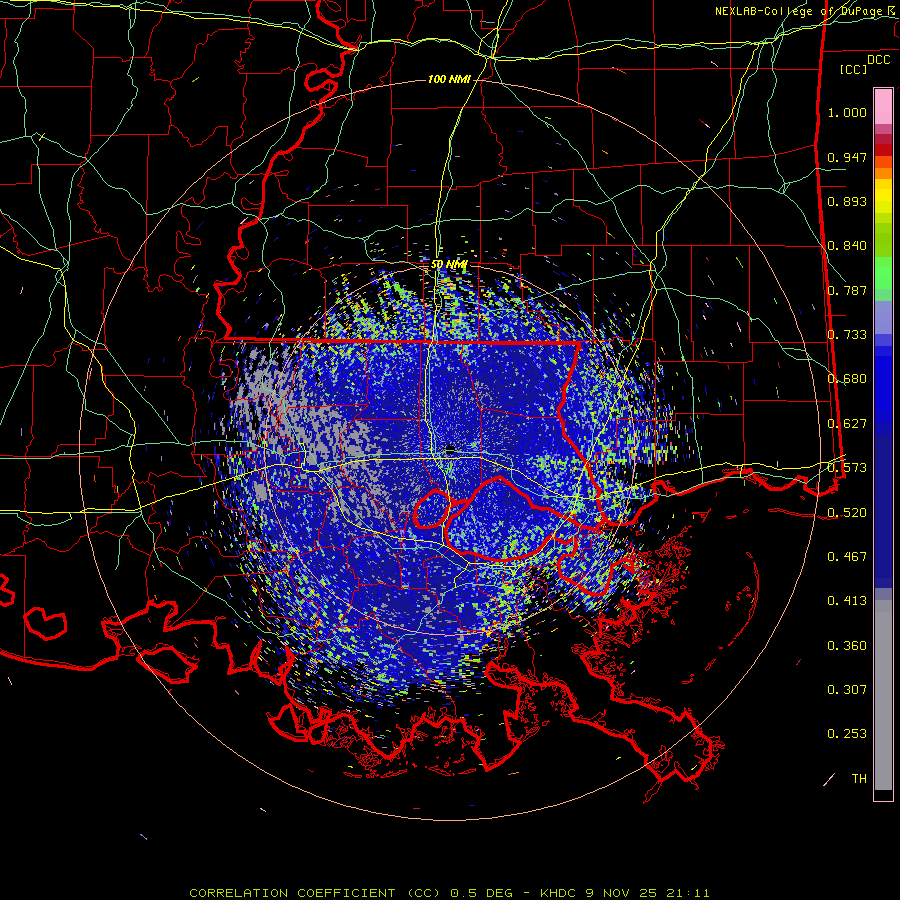
Task: Click the 1.000 legend value
Action: 847,112
